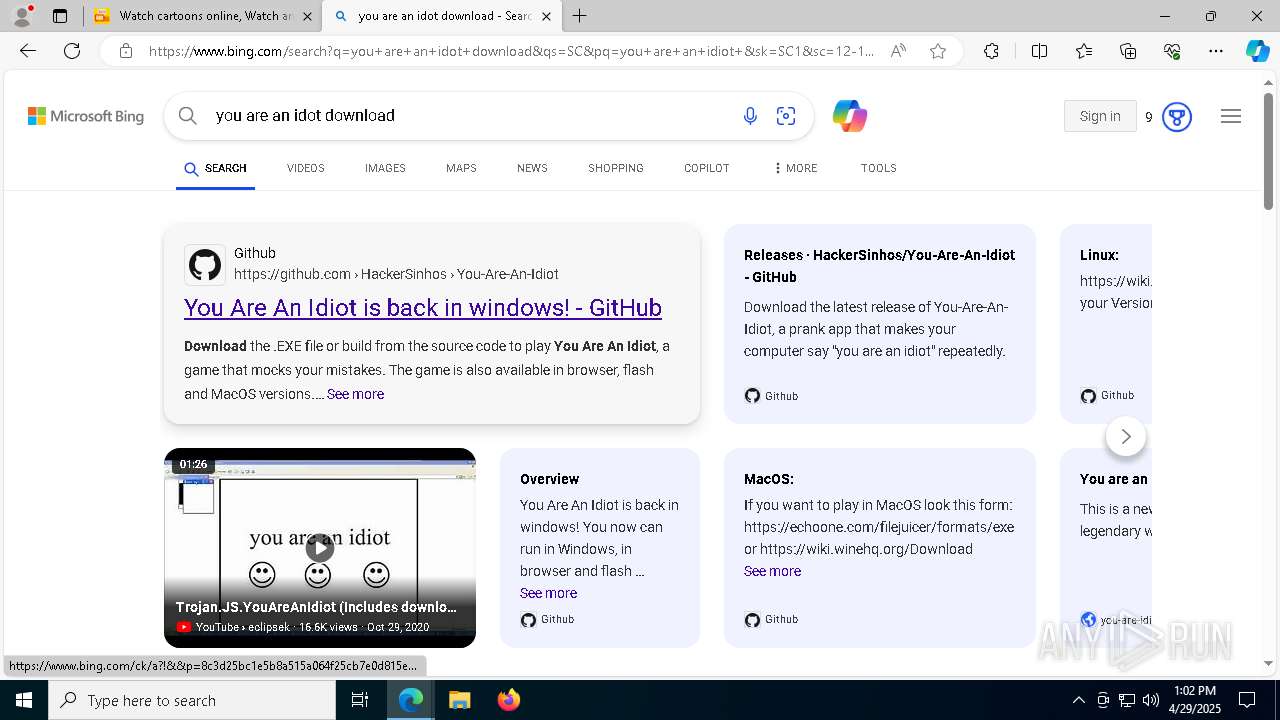Expand See more in GitHub snippet
This screenshot has width=1280, height=720.
(x=355, y=394)
